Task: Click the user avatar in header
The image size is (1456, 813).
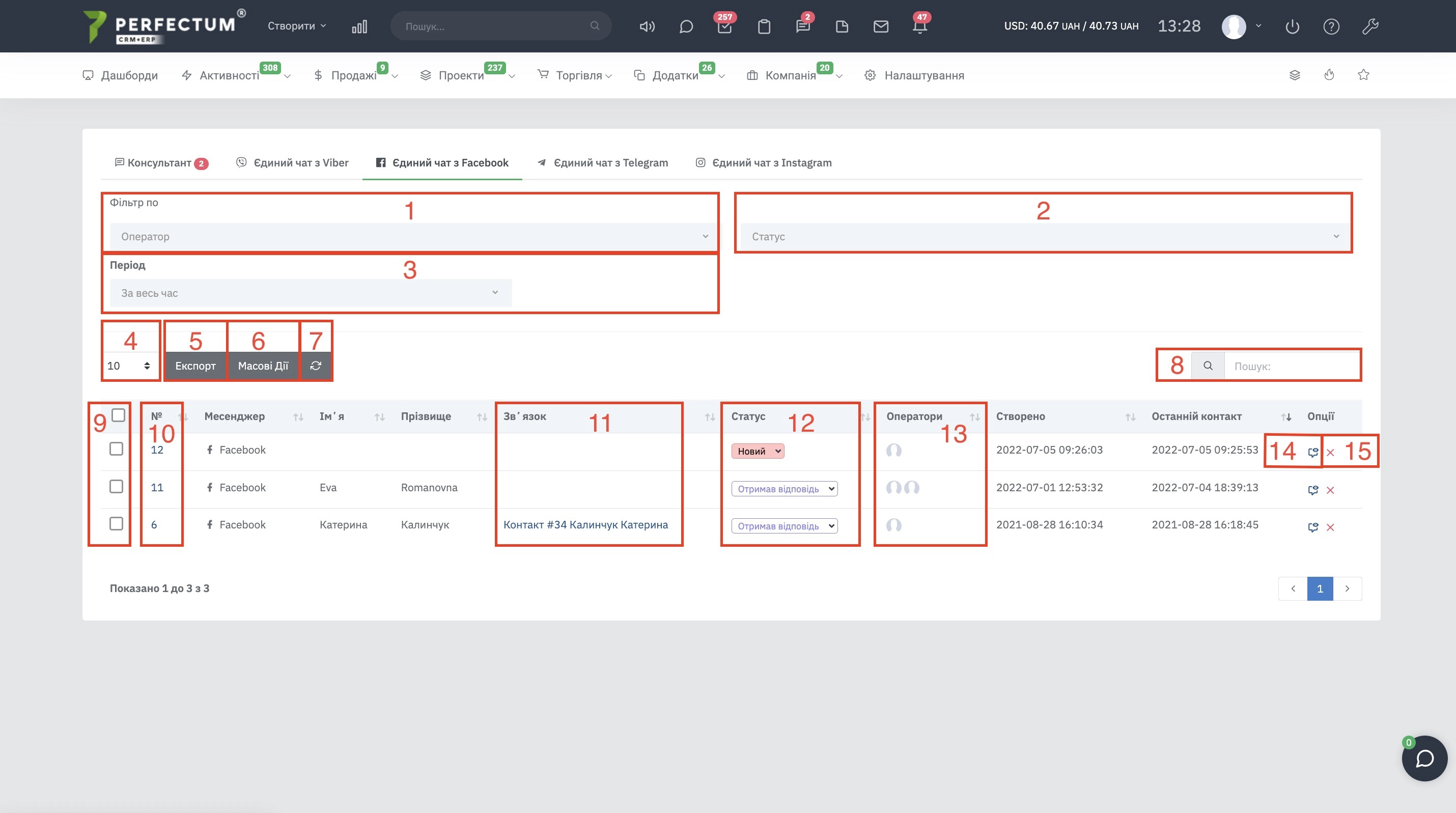Action: point(1234,26)
